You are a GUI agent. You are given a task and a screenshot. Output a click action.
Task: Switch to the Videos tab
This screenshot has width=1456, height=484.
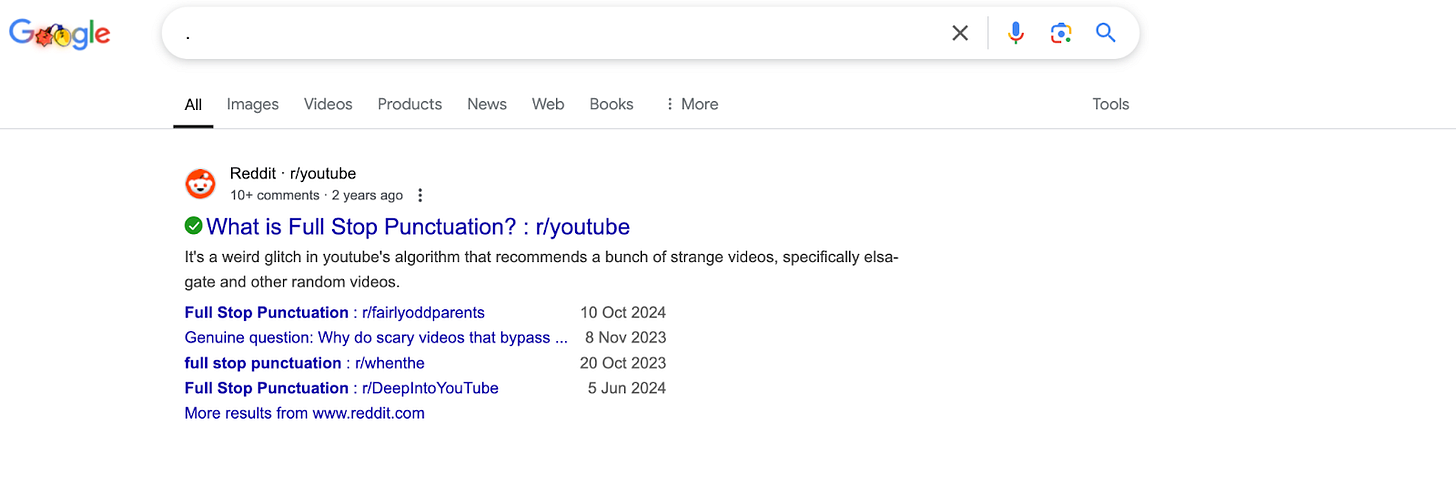click(x=328, y=104)
